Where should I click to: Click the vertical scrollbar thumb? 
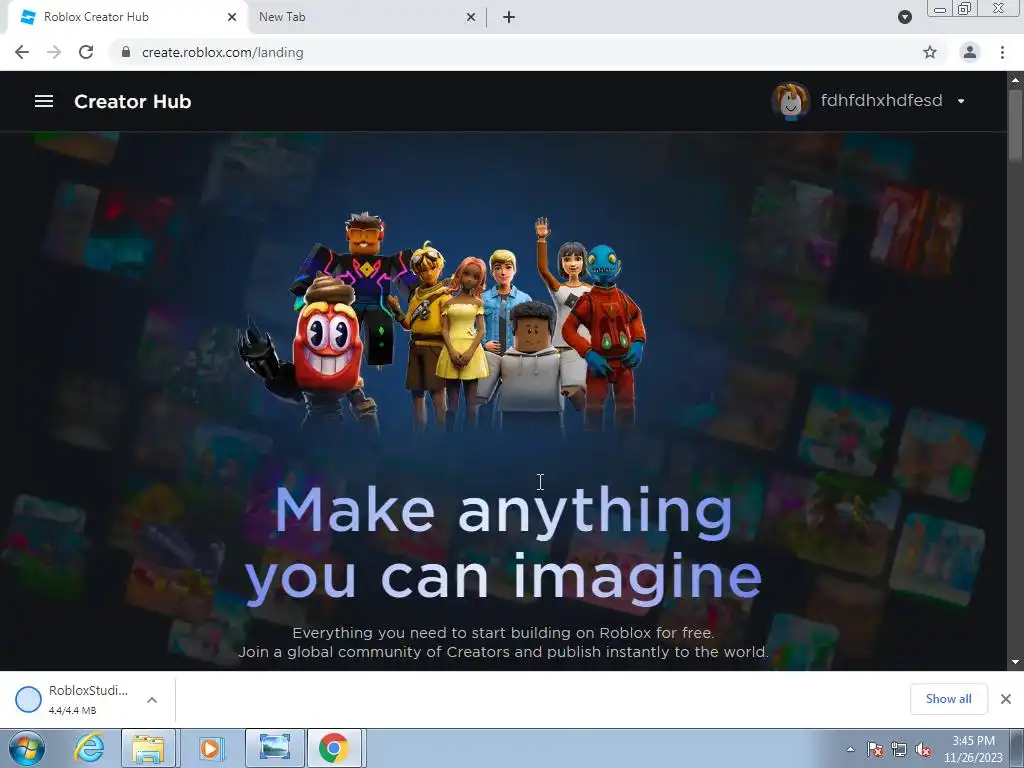click(1015, 124)
